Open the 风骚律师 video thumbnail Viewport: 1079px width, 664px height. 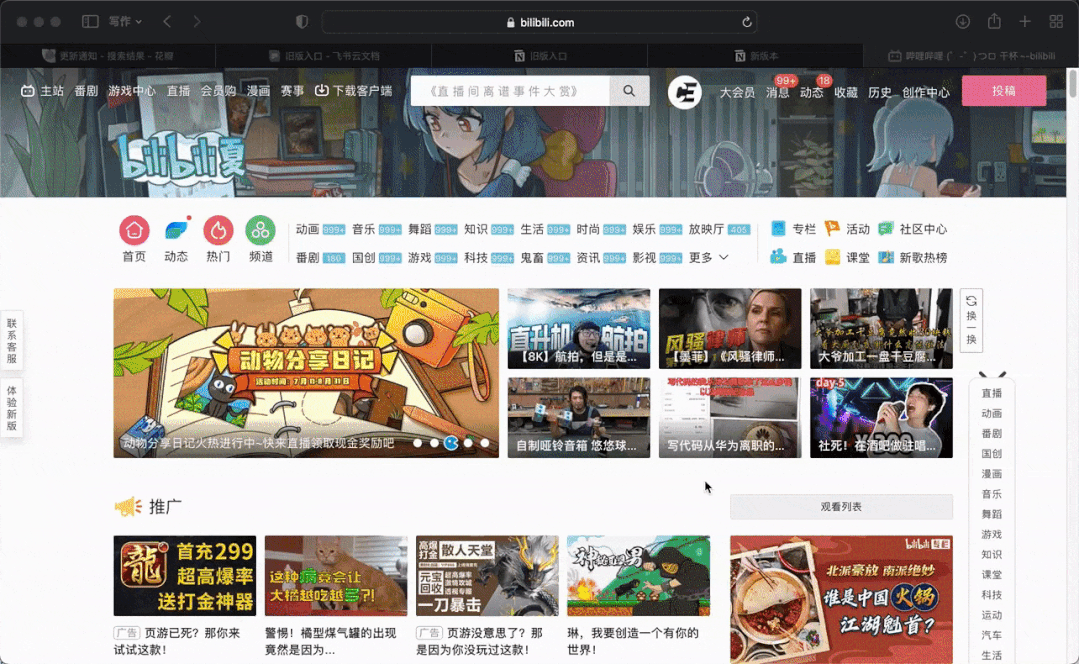click(x=730, y=328)
